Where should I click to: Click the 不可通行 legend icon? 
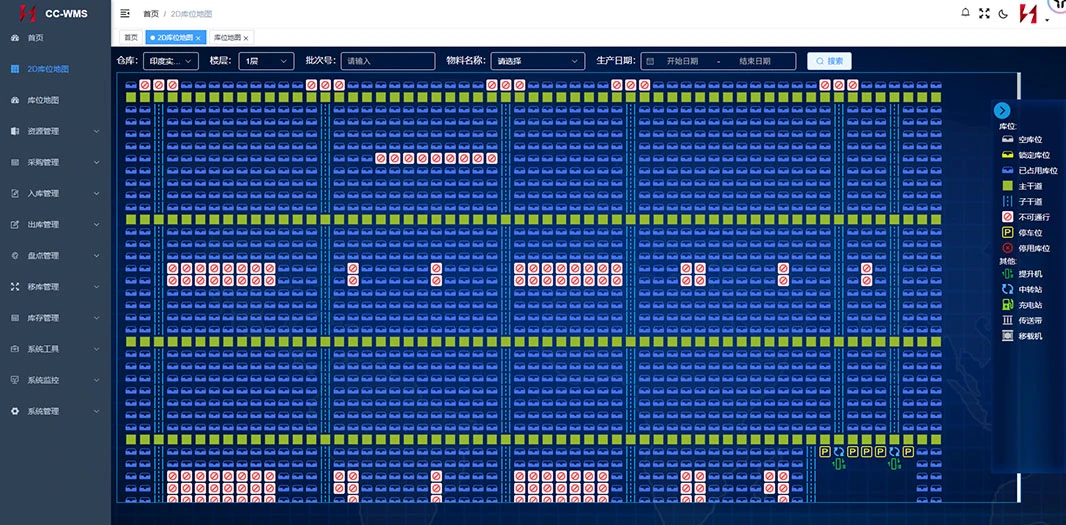point(1008,217)
